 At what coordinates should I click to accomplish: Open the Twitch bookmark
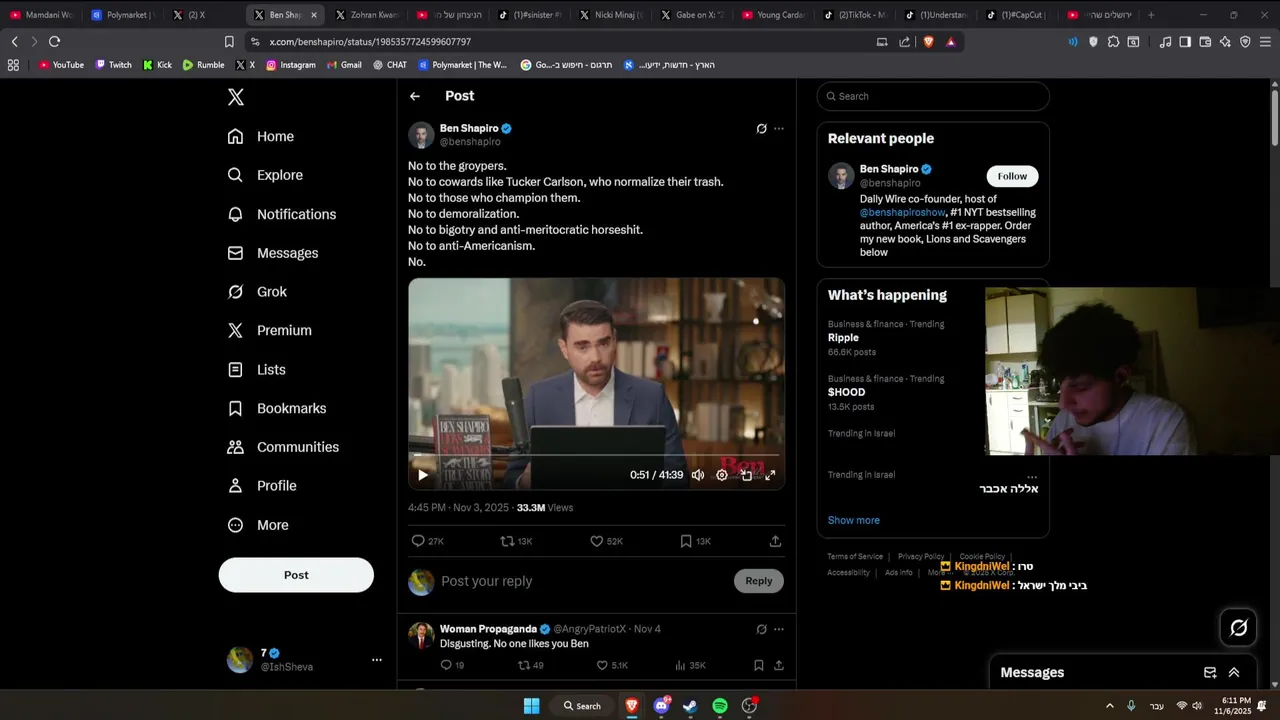click(x=113, y=65)
